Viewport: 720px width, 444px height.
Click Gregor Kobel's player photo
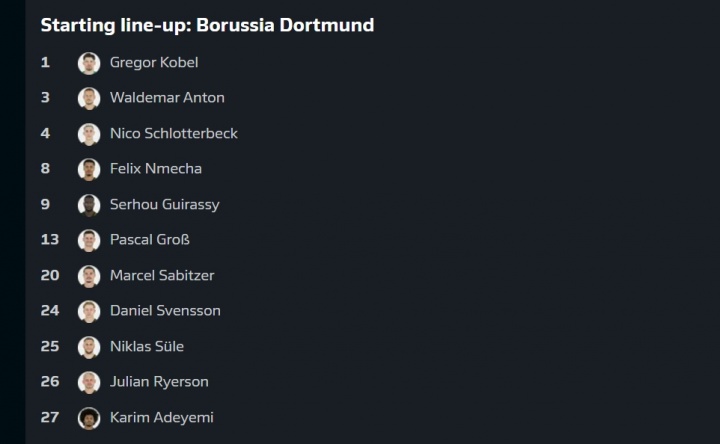pyautogui.click(x=89, y=63)
